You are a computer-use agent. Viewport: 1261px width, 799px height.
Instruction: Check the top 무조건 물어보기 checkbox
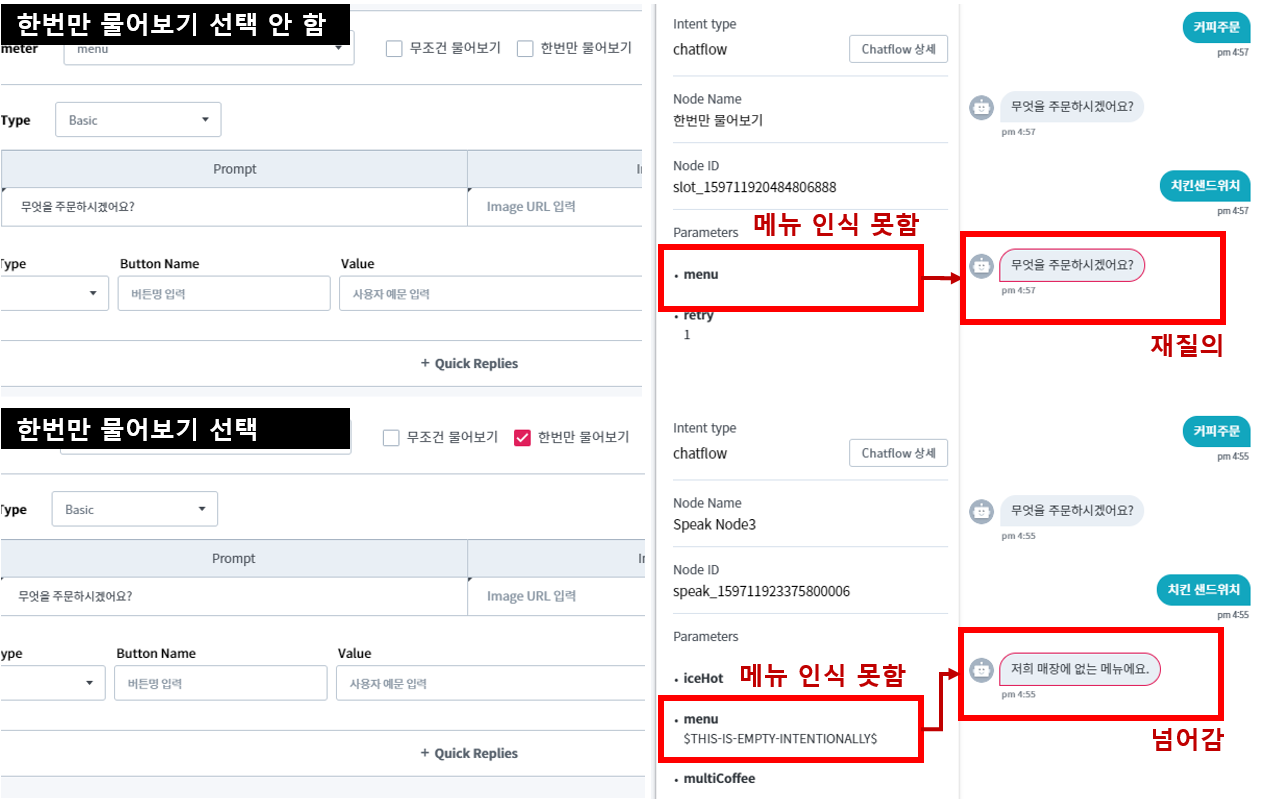point(394,48)
